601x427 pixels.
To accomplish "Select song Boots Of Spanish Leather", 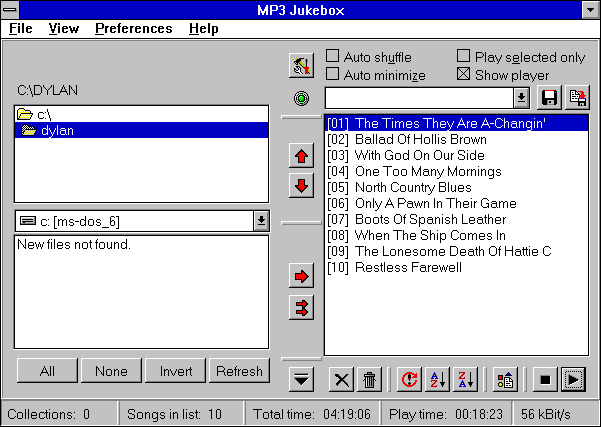I will 456,219.
